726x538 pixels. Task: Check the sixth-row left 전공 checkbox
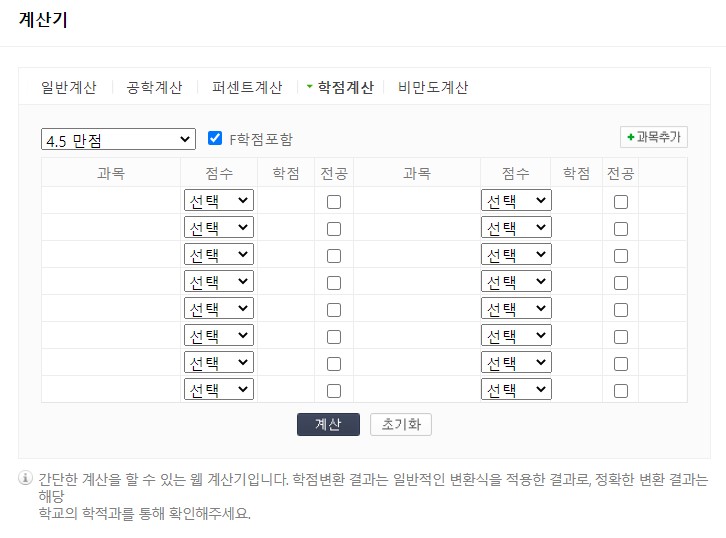[334, 337]
